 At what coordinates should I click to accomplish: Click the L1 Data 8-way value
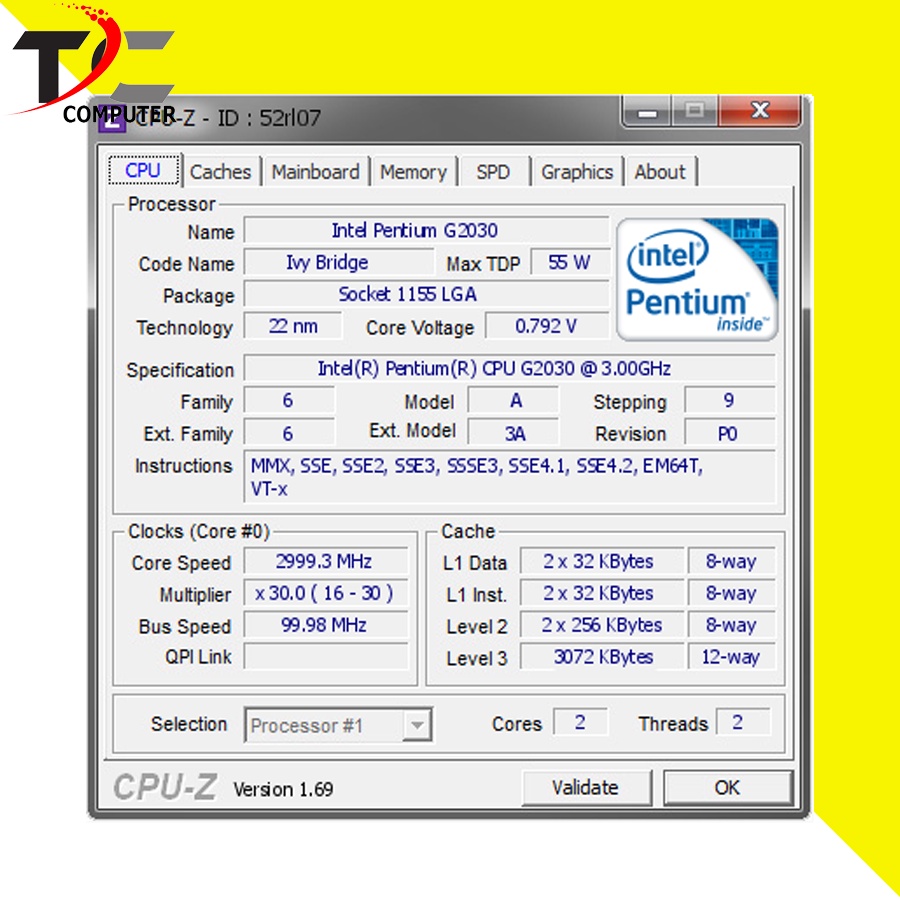point(732,561)
